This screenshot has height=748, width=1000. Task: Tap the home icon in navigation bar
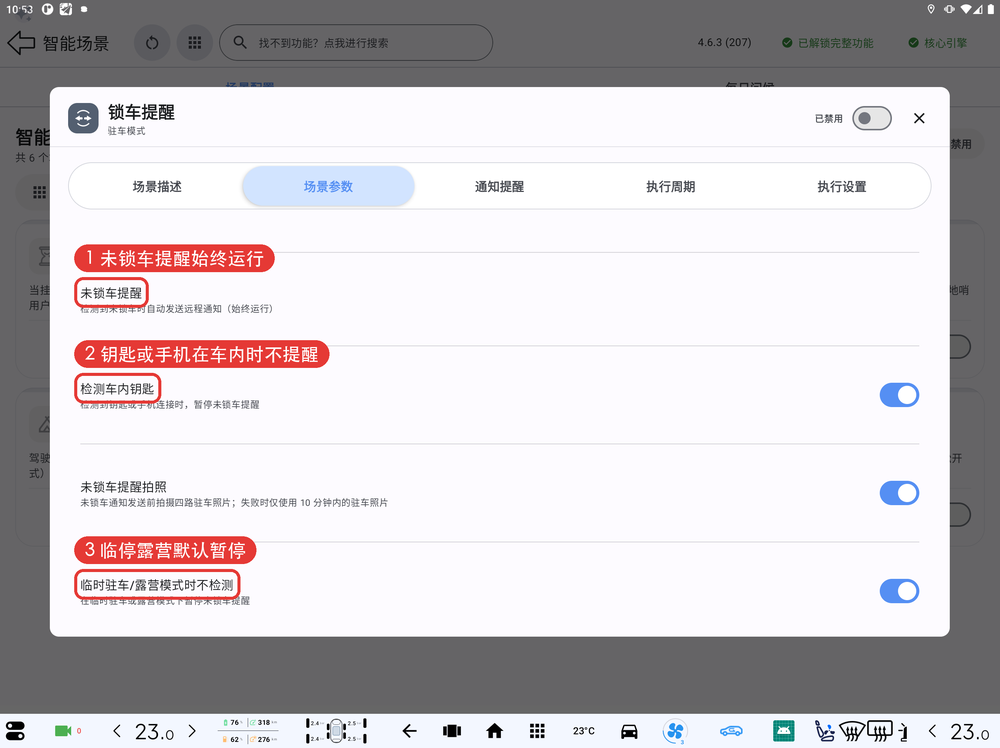[494, 731]
